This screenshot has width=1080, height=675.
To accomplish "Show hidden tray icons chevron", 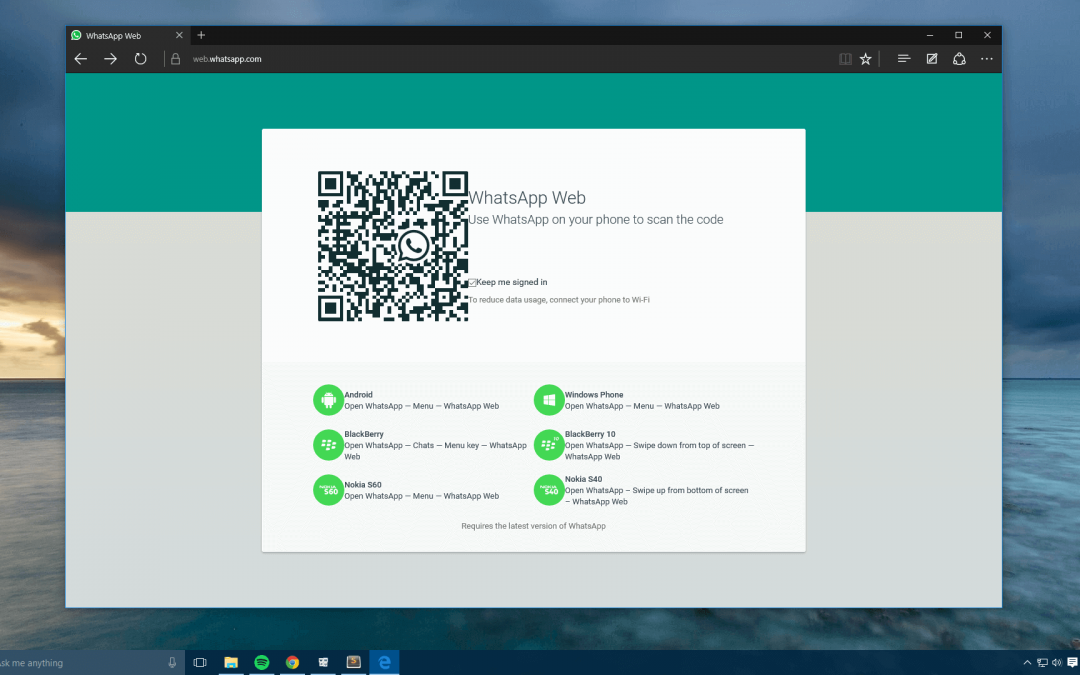I will click(1027, 663).
